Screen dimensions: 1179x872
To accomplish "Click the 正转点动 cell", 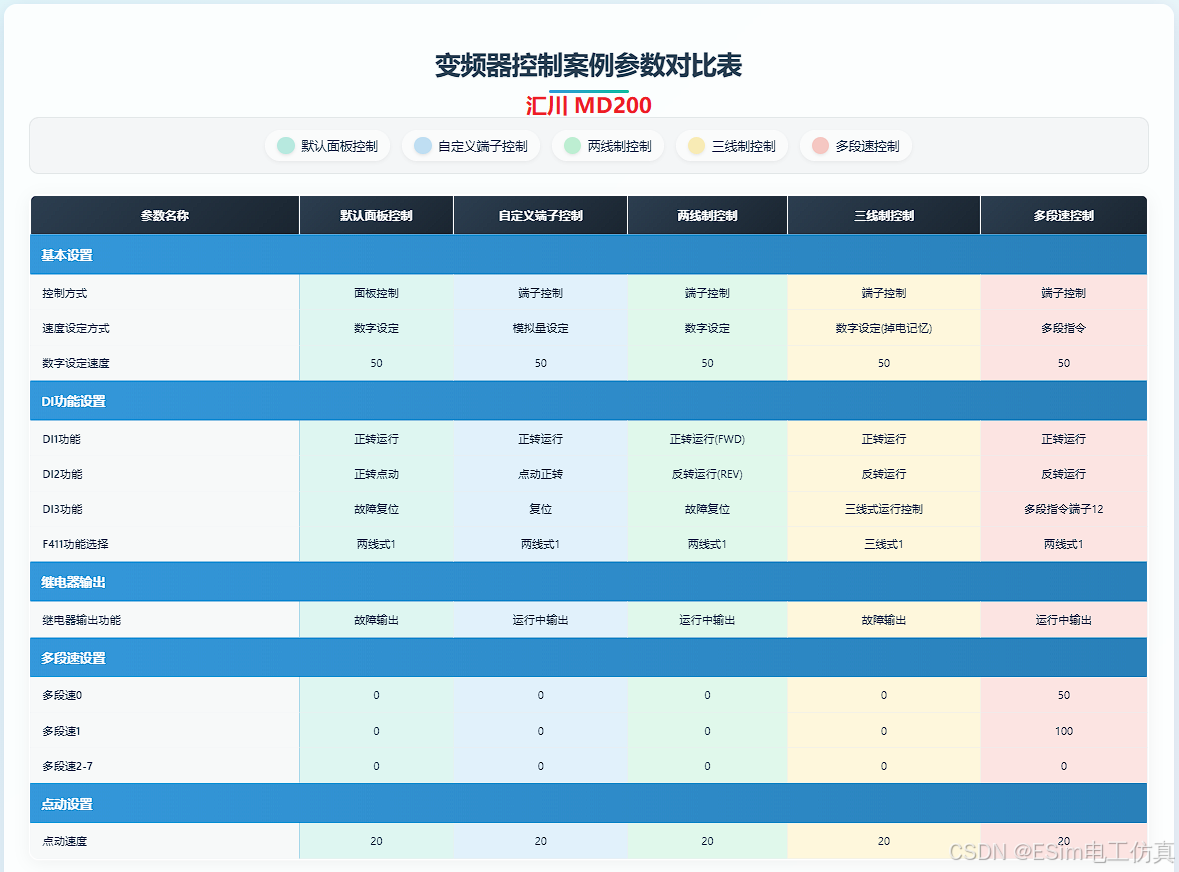I will (377, 474).
